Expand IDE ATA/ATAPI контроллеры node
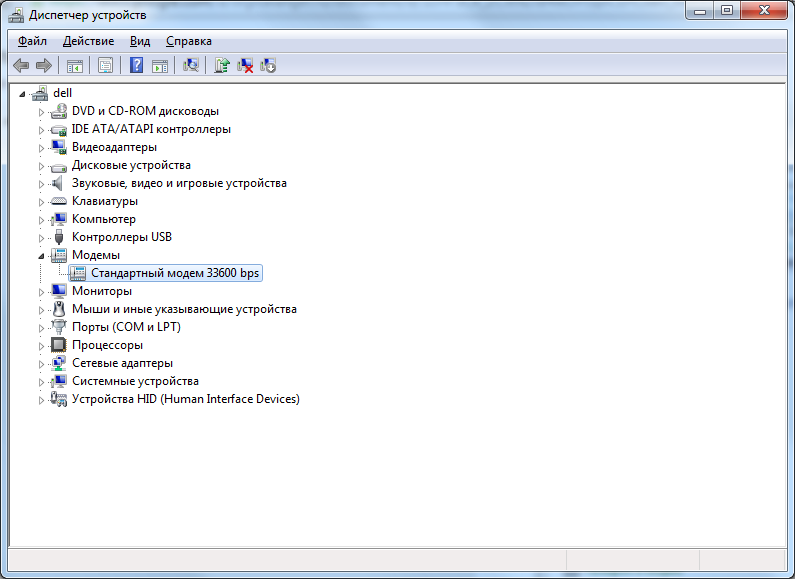This screenshot has height=579, width=795. (x=41, y=130)
